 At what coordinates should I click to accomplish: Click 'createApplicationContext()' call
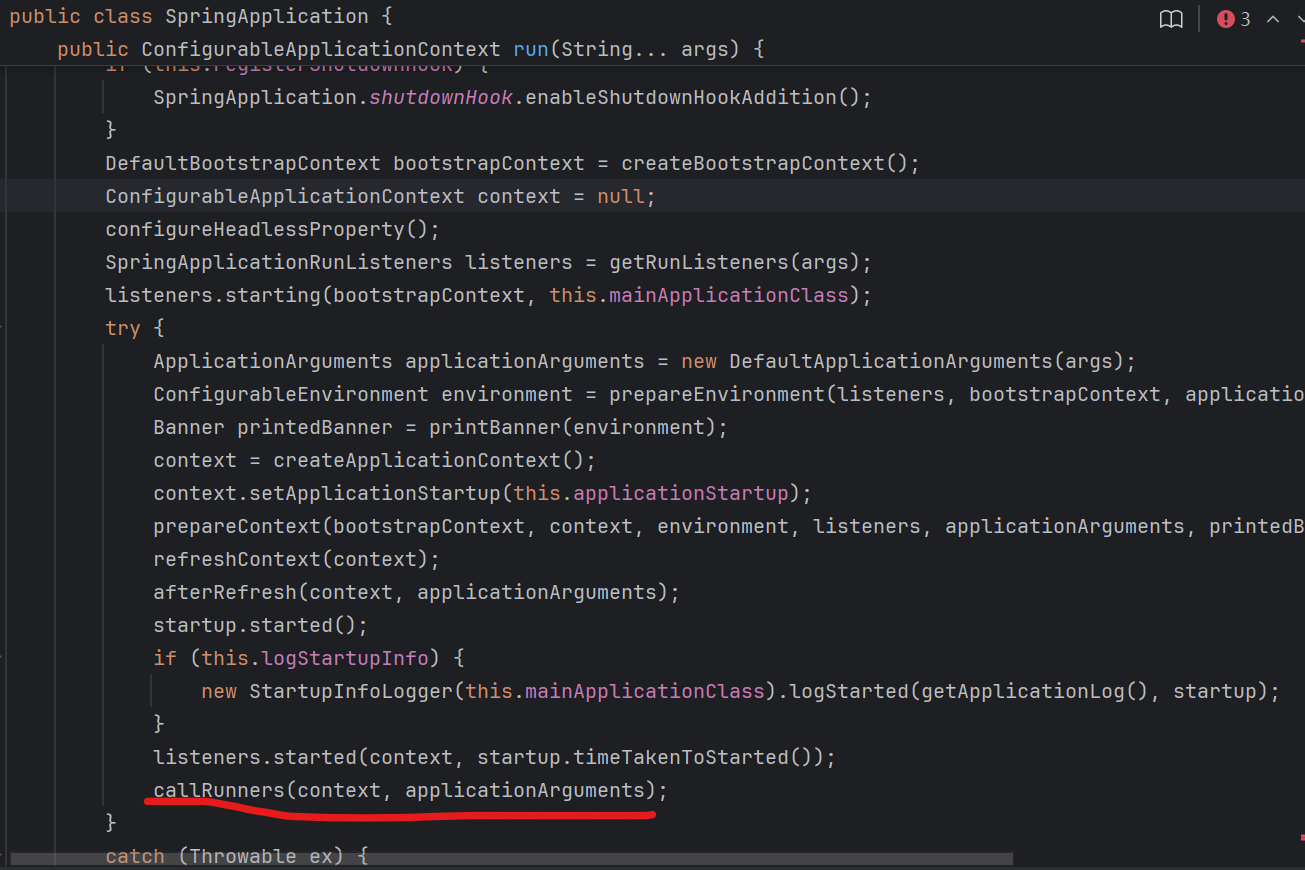(x=429, y=460)
